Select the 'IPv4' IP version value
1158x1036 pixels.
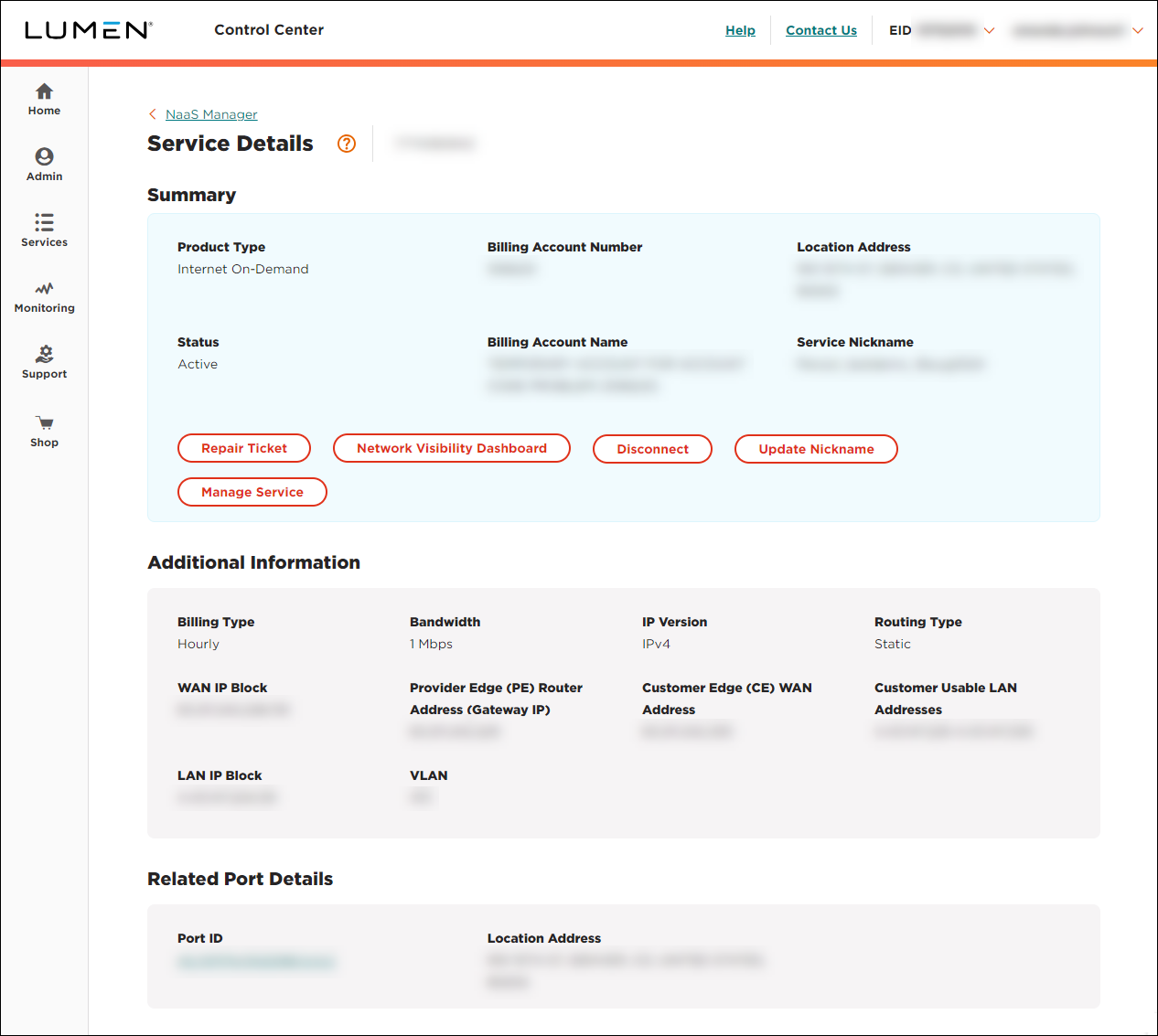click(656, 644)
